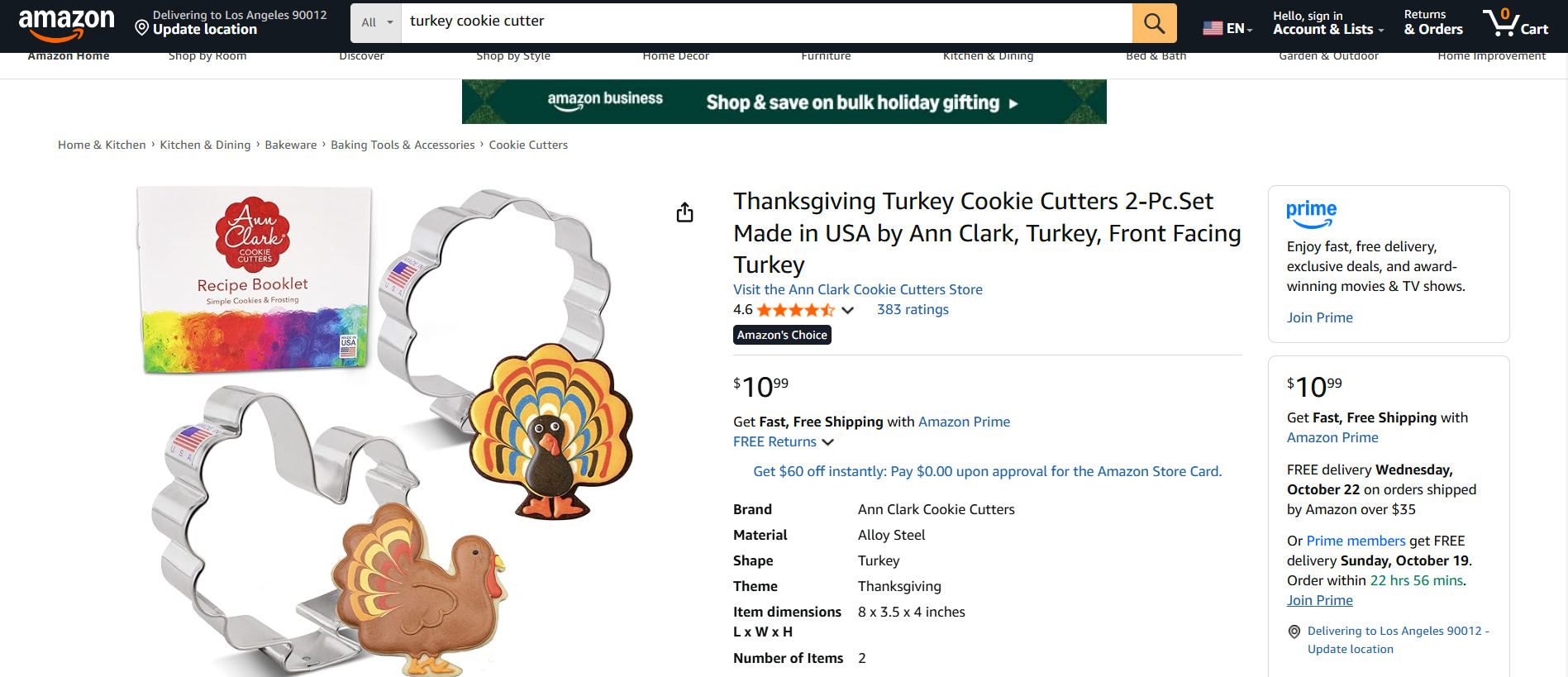1568x677 pixels.
Task: Expand the FREE Returns chevron
Action: click(x=828, y=442)
